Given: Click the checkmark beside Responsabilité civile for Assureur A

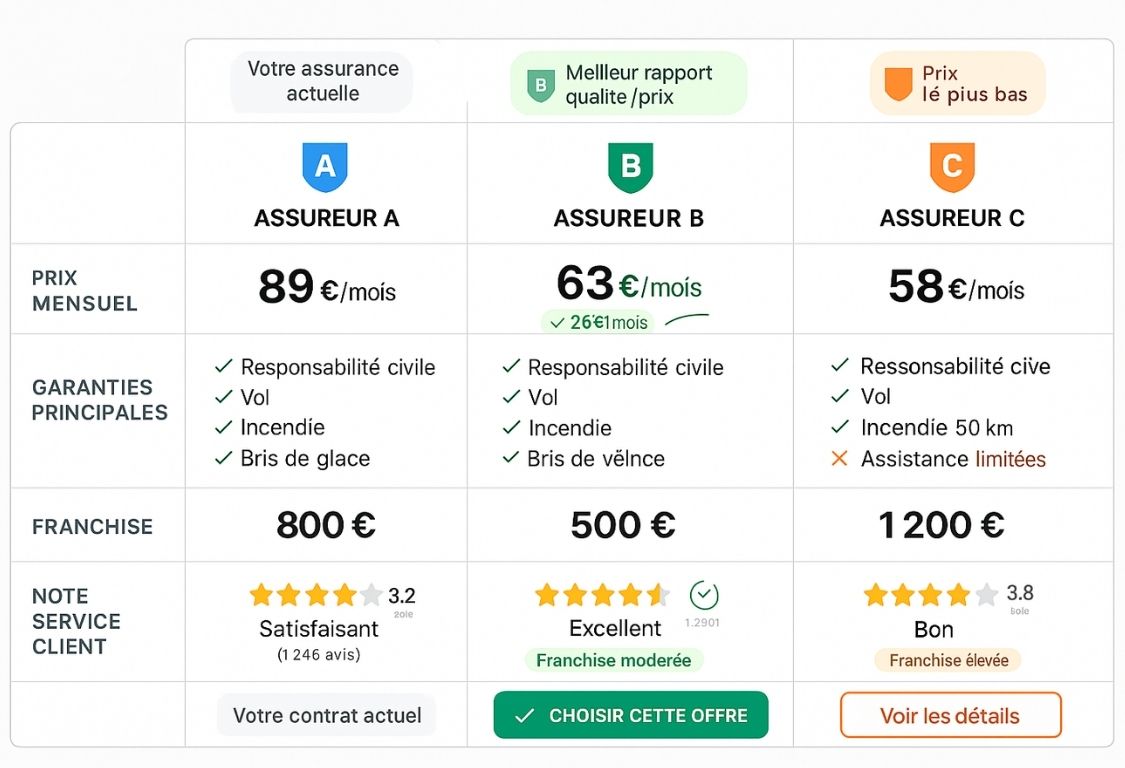Looking at the screenshot, I should [224, 367].
